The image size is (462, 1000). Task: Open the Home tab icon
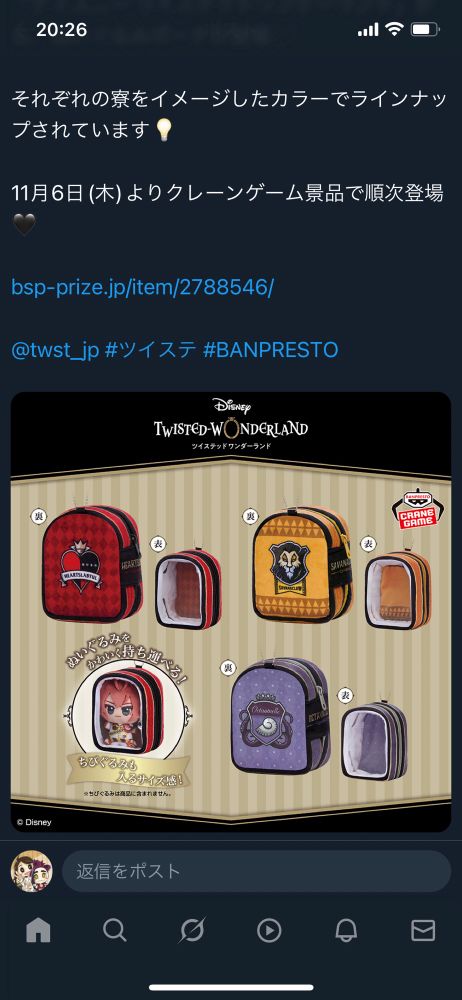pyautogui.click(x=38, y=931)
